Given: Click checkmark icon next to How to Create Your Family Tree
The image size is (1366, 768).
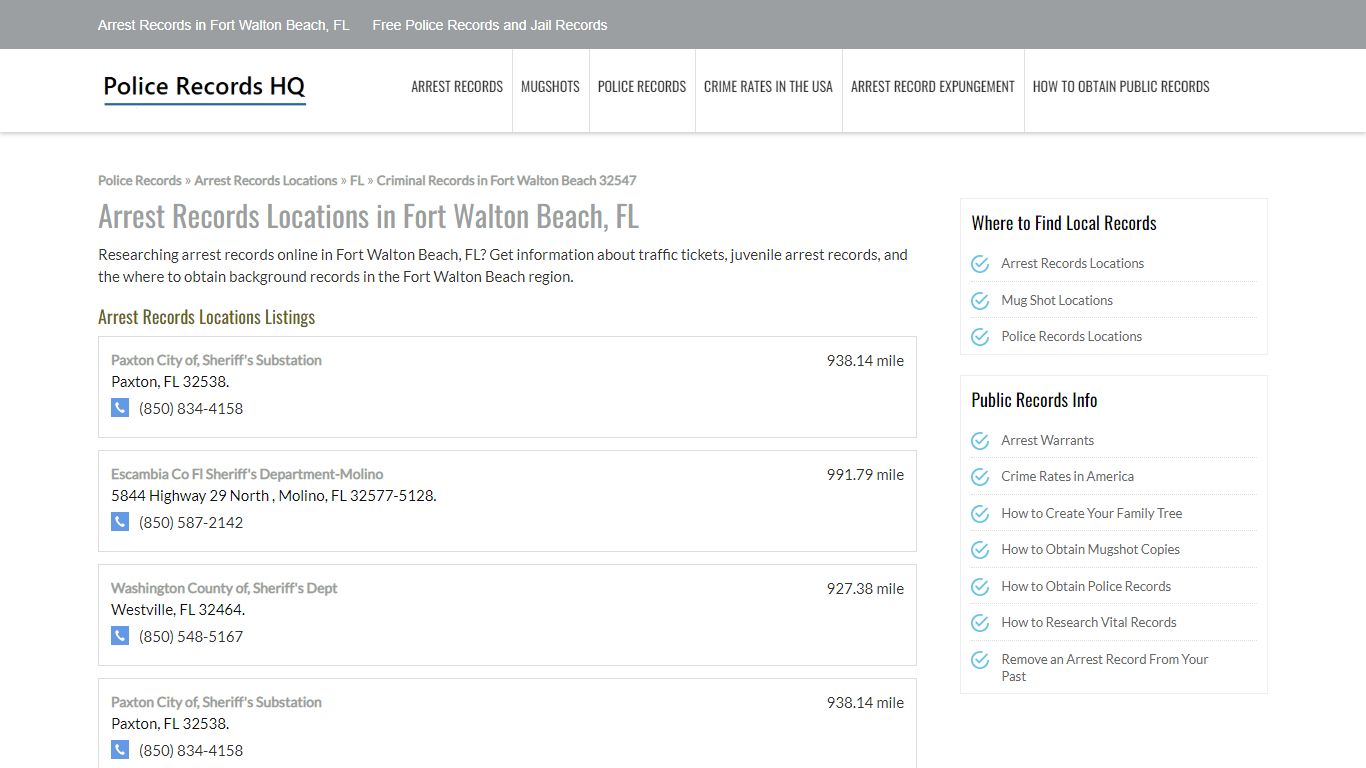Looking at the screenshot, I should click(x=980, y=514).
